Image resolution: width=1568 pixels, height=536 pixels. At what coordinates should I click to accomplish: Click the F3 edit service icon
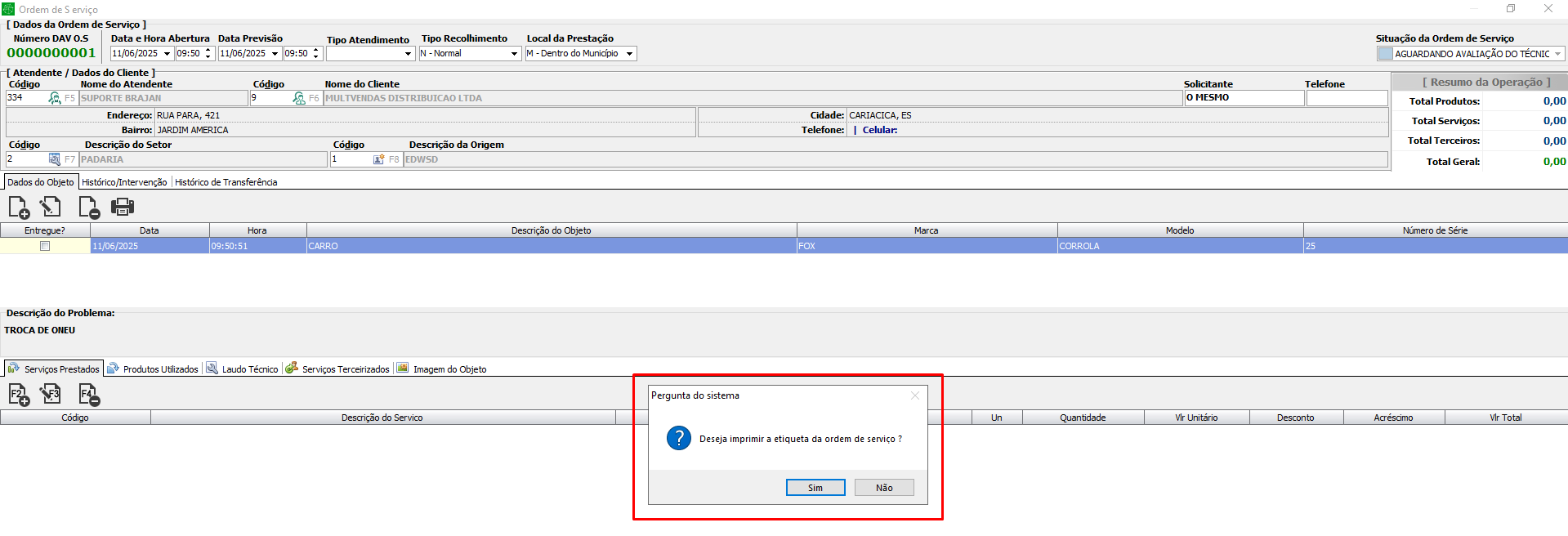[x=51, y=395]
